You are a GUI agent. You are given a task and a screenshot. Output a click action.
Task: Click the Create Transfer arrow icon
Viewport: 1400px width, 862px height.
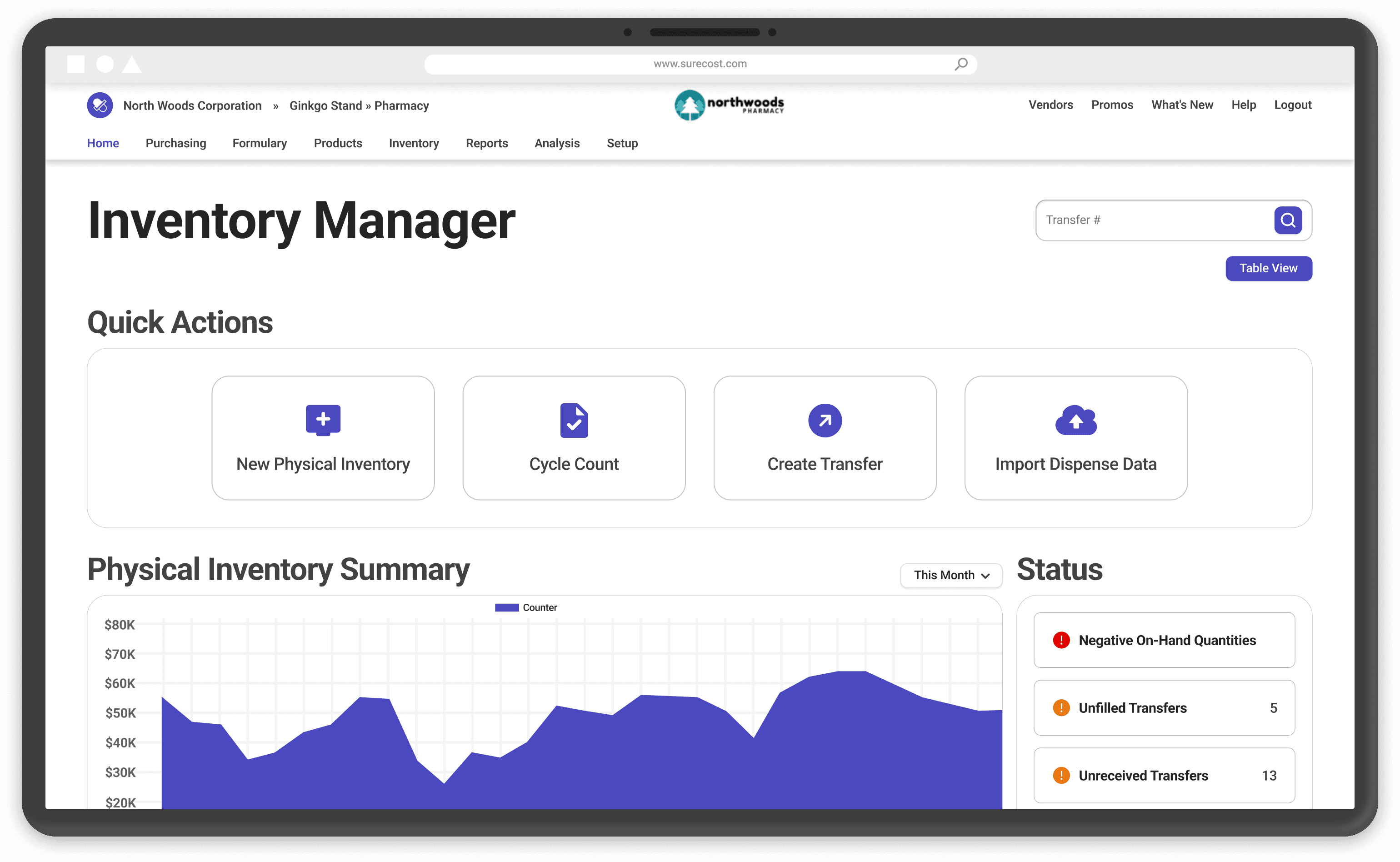point(825,421)
